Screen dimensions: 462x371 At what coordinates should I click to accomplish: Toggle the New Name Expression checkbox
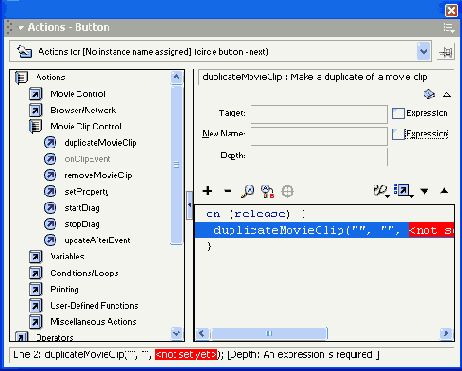[x=398, y=134]
